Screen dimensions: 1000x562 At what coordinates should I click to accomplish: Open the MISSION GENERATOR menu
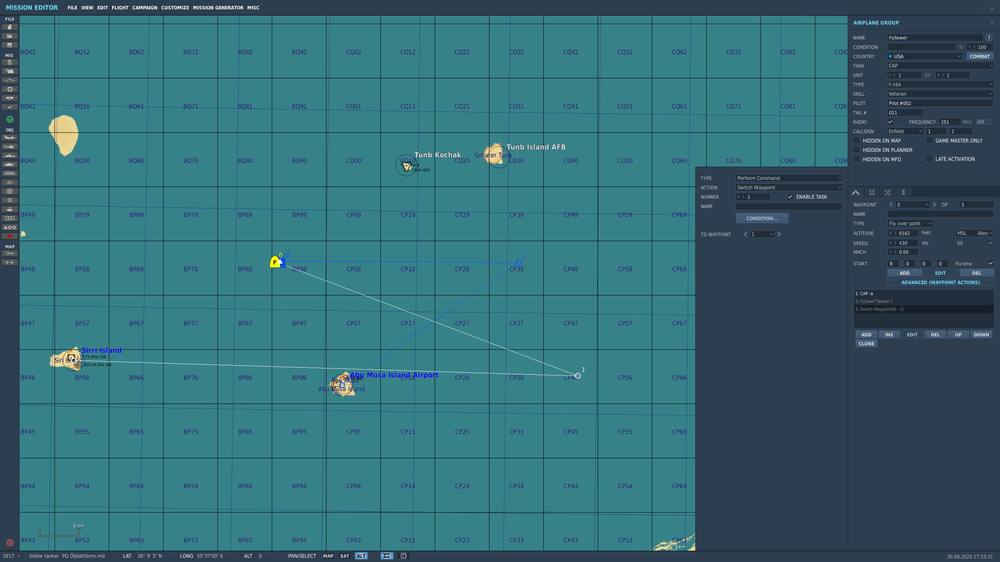pos(218,8)
